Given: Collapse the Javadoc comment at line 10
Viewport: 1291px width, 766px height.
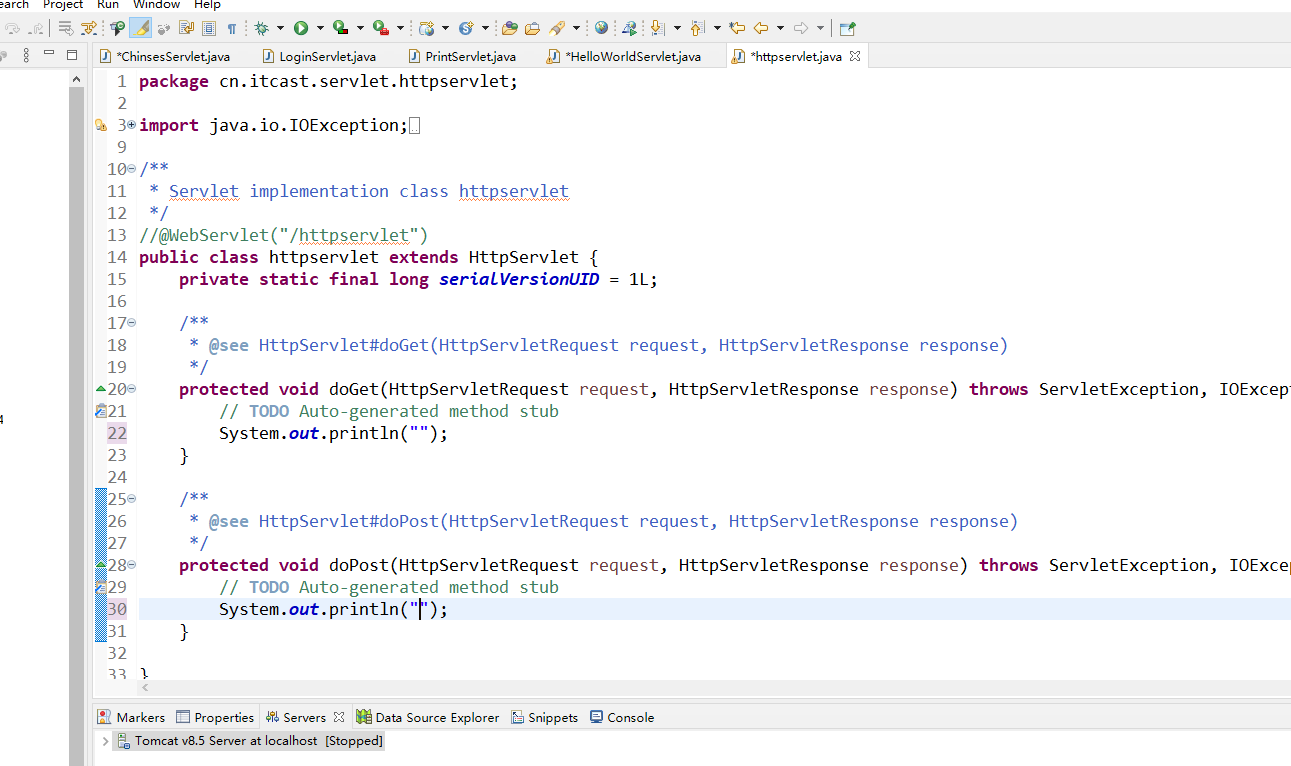Looking at the screenshot, I should tap(132, 169).
